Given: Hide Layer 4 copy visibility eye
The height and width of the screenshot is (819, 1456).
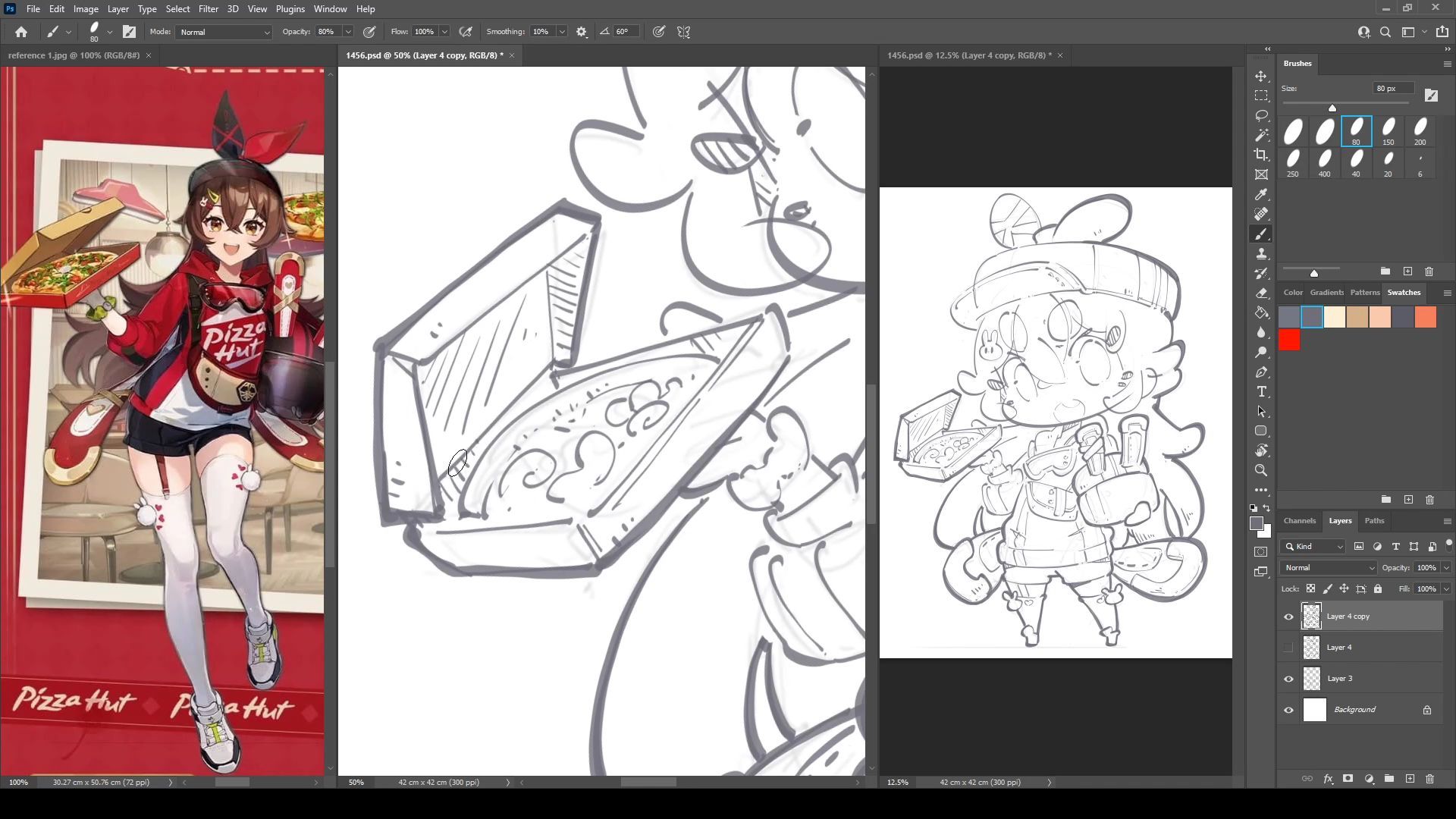Looking at the screenshot, I should tap(1288, 617).
